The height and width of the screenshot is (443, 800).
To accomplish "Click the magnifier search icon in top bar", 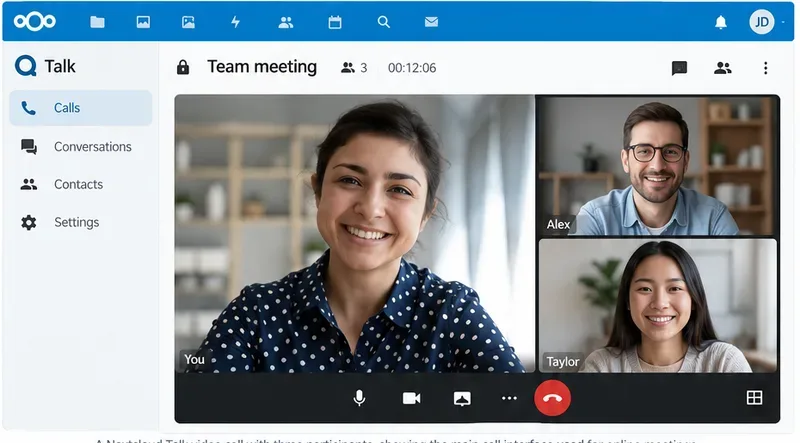I will pos(384,22).
